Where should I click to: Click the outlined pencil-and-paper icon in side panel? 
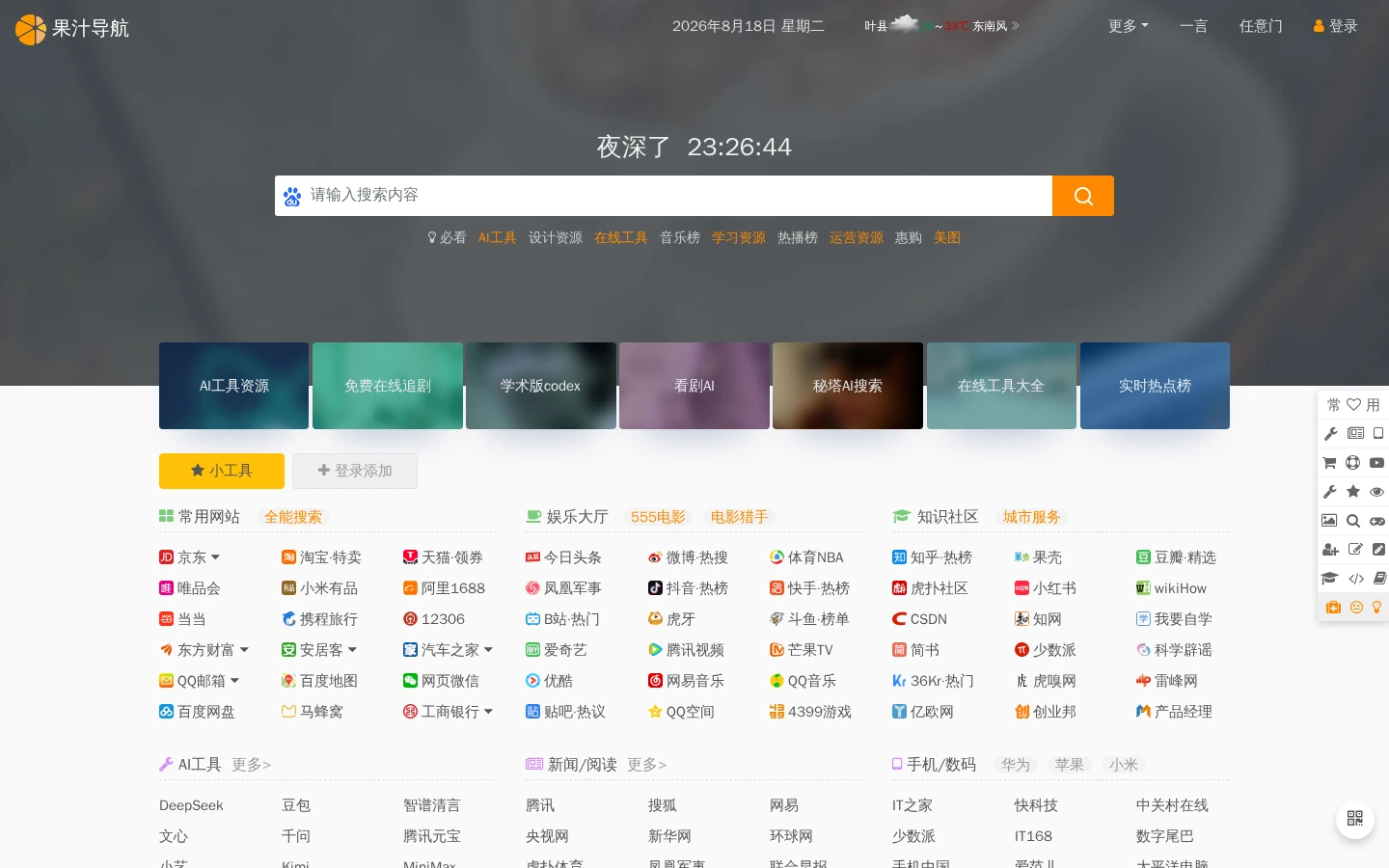tap(1355, 550)
